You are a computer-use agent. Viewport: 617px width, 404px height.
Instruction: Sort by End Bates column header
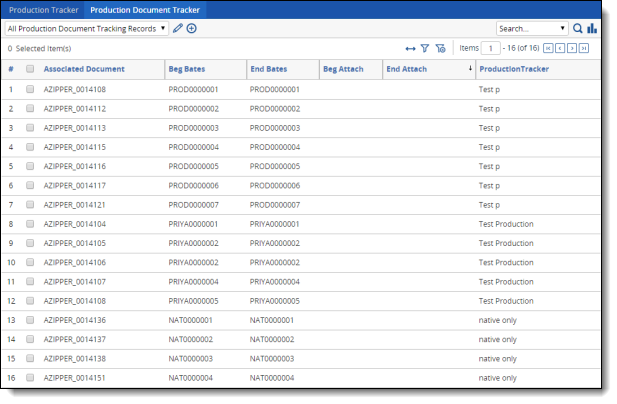[x=269, y=69]
